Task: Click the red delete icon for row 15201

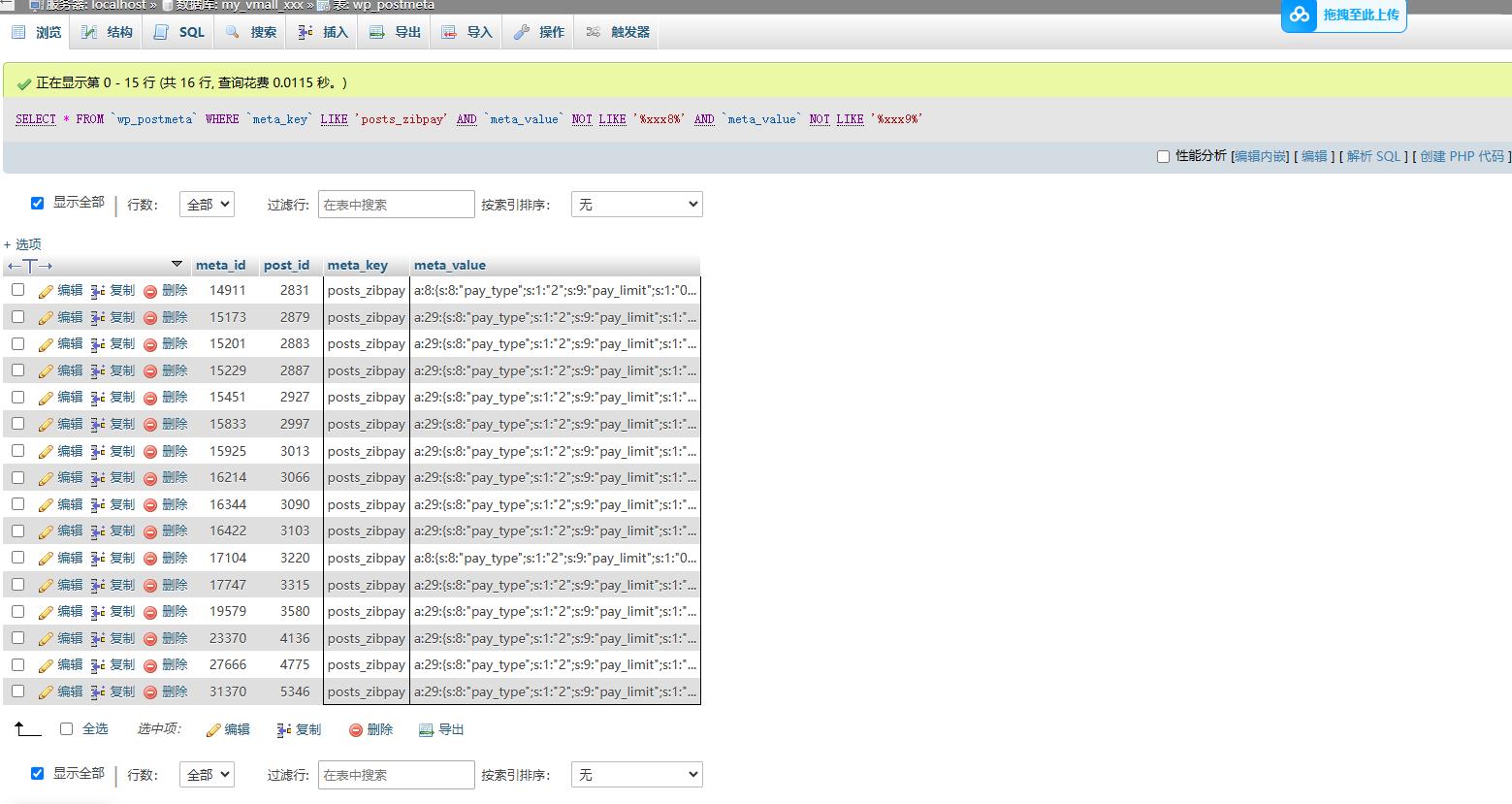Action: (150, 344)
